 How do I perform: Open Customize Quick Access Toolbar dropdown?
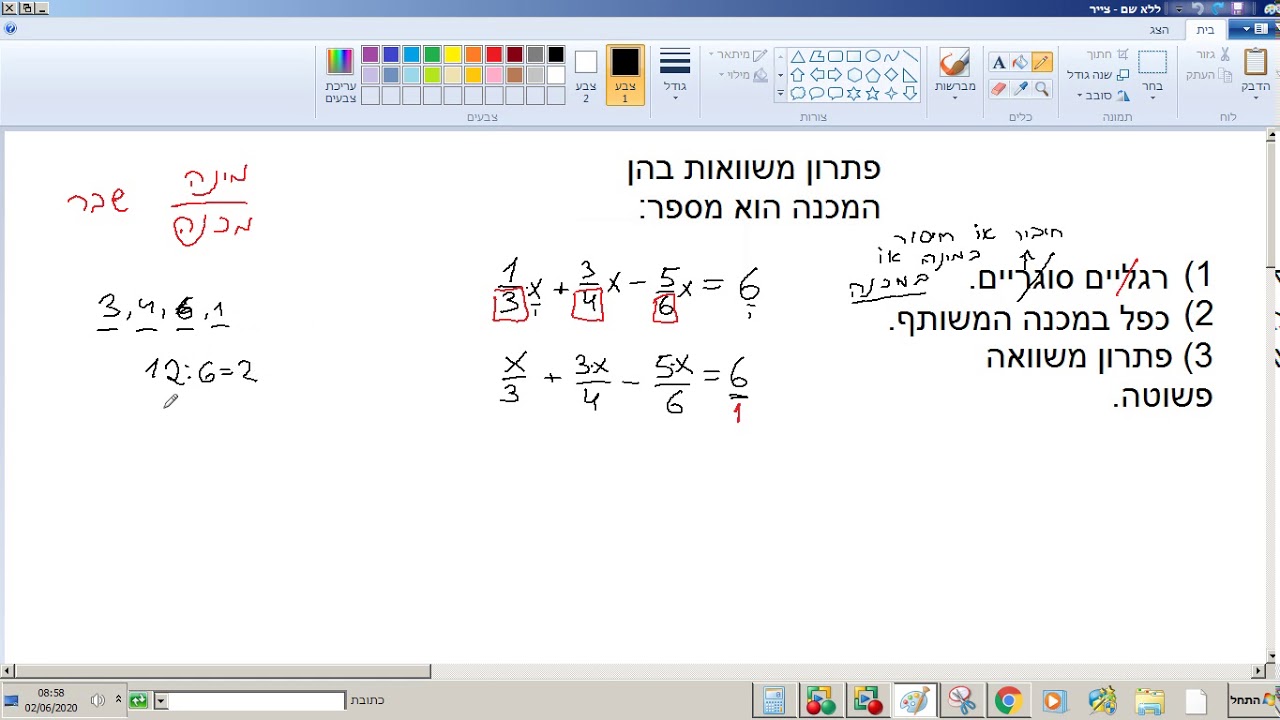1178,9
